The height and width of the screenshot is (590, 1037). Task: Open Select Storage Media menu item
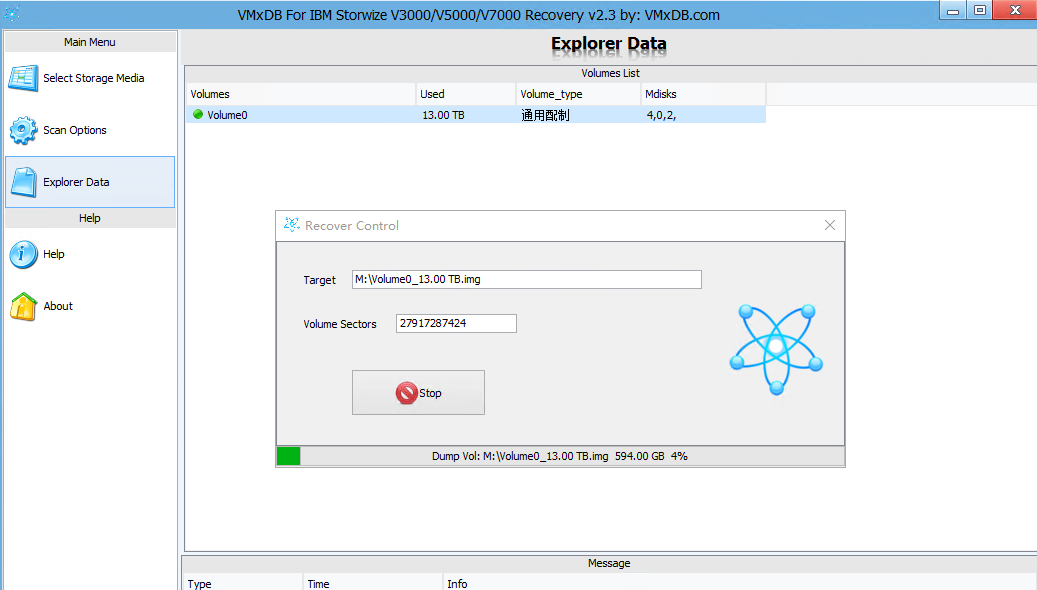click(90, 78)
